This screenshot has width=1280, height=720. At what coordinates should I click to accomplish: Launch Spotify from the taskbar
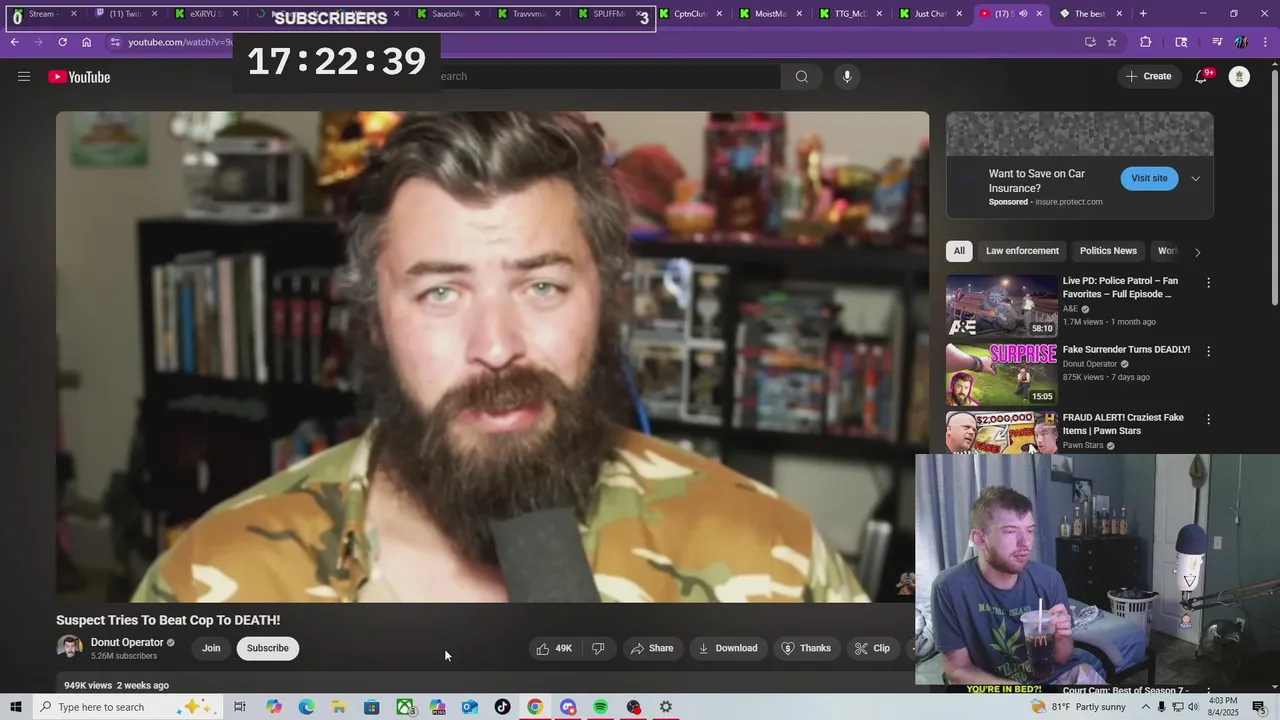coord(600,707)
